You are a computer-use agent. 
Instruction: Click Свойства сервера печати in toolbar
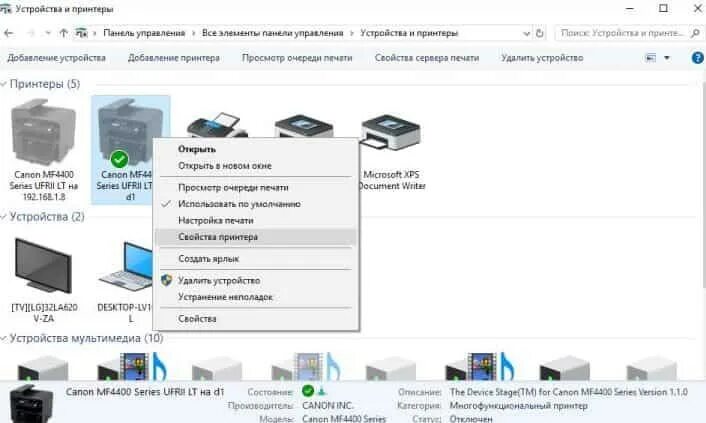(427, 58)
